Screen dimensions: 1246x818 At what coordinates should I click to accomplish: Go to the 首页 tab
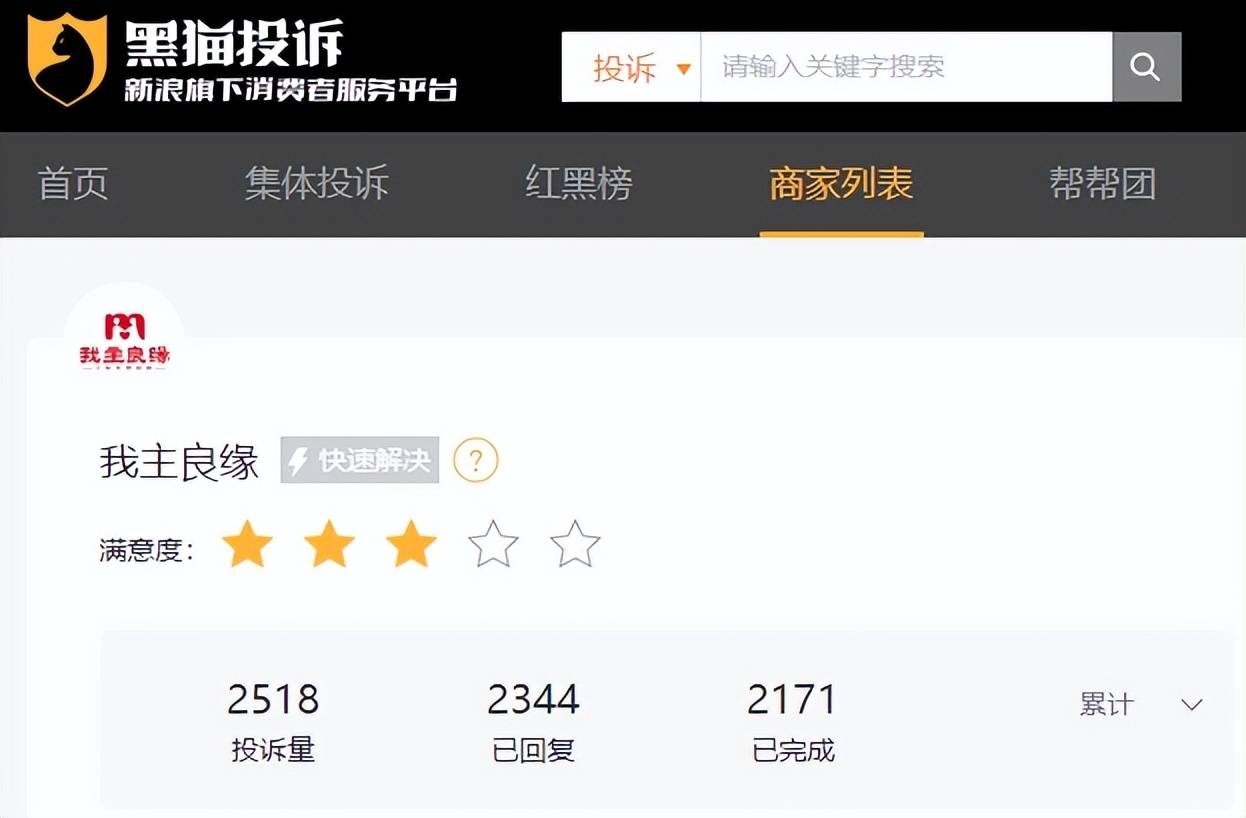tap(73, 184)
